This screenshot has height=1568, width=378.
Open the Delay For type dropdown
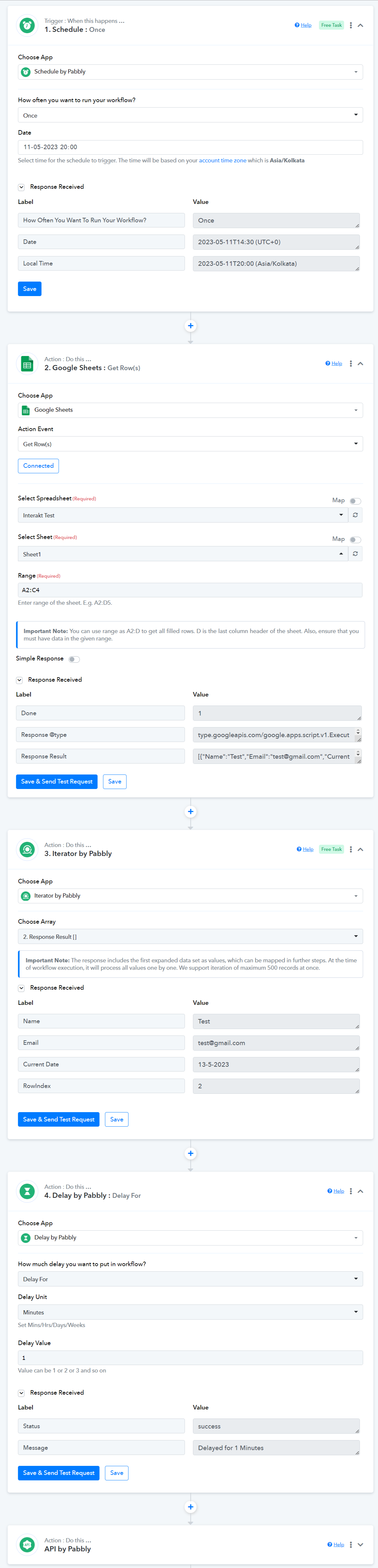190,1279
